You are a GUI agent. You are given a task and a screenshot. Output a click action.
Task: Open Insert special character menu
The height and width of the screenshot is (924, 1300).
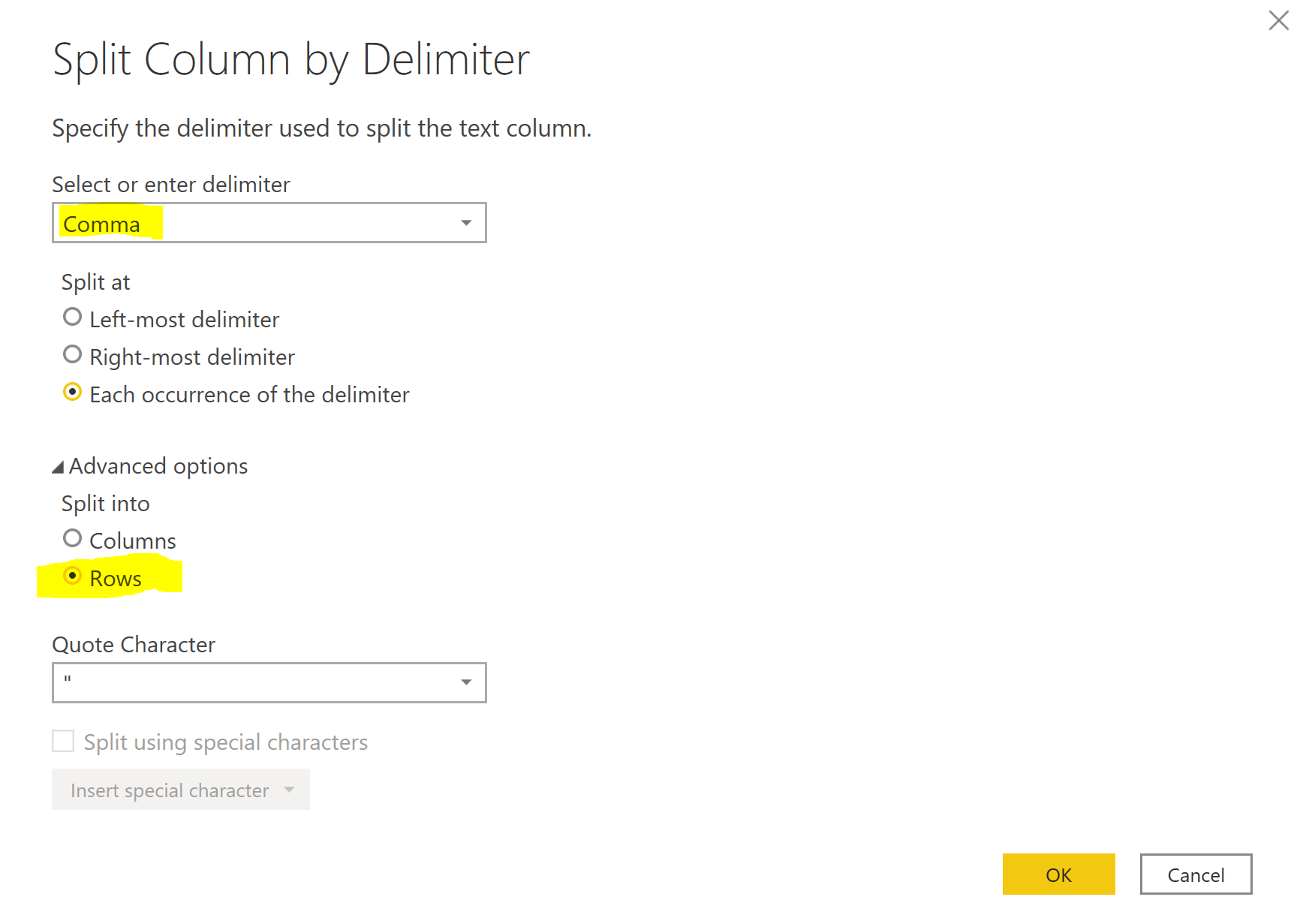click(170, 790)
